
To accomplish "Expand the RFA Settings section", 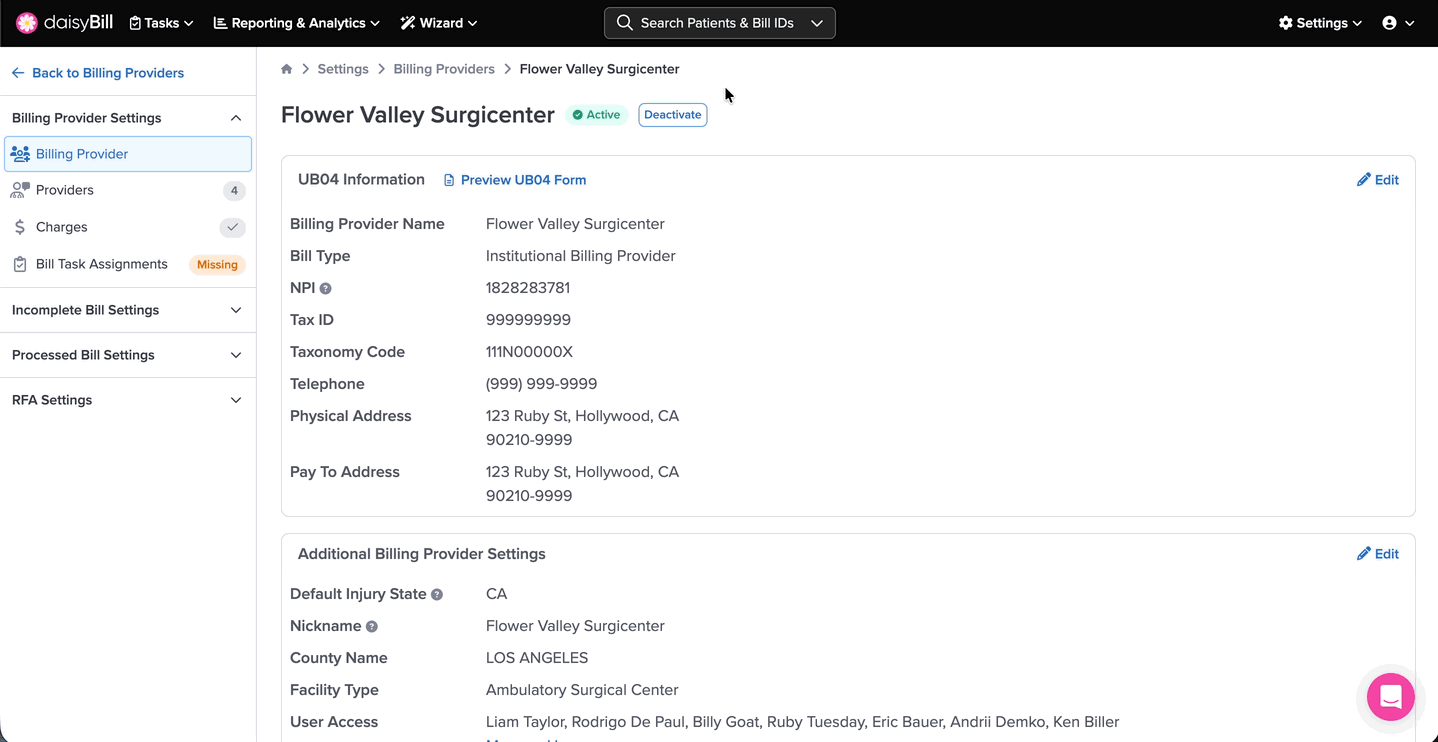I will tap(127, 400).
